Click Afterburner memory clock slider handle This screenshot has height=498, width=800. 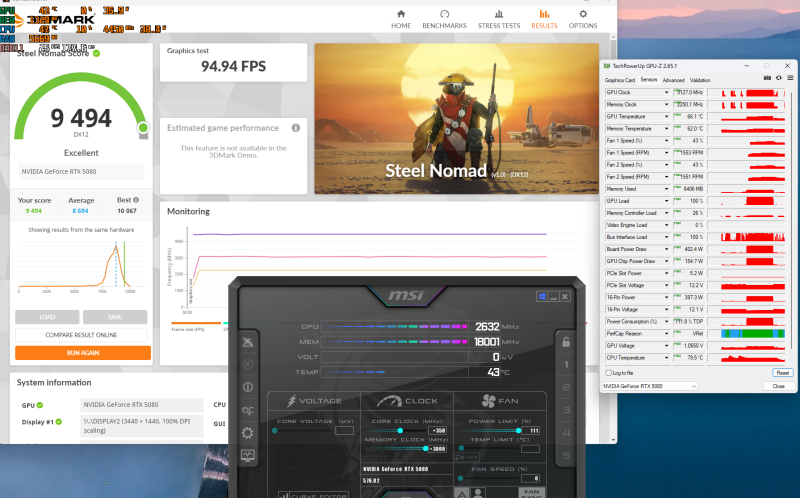(x=426, y=449)
